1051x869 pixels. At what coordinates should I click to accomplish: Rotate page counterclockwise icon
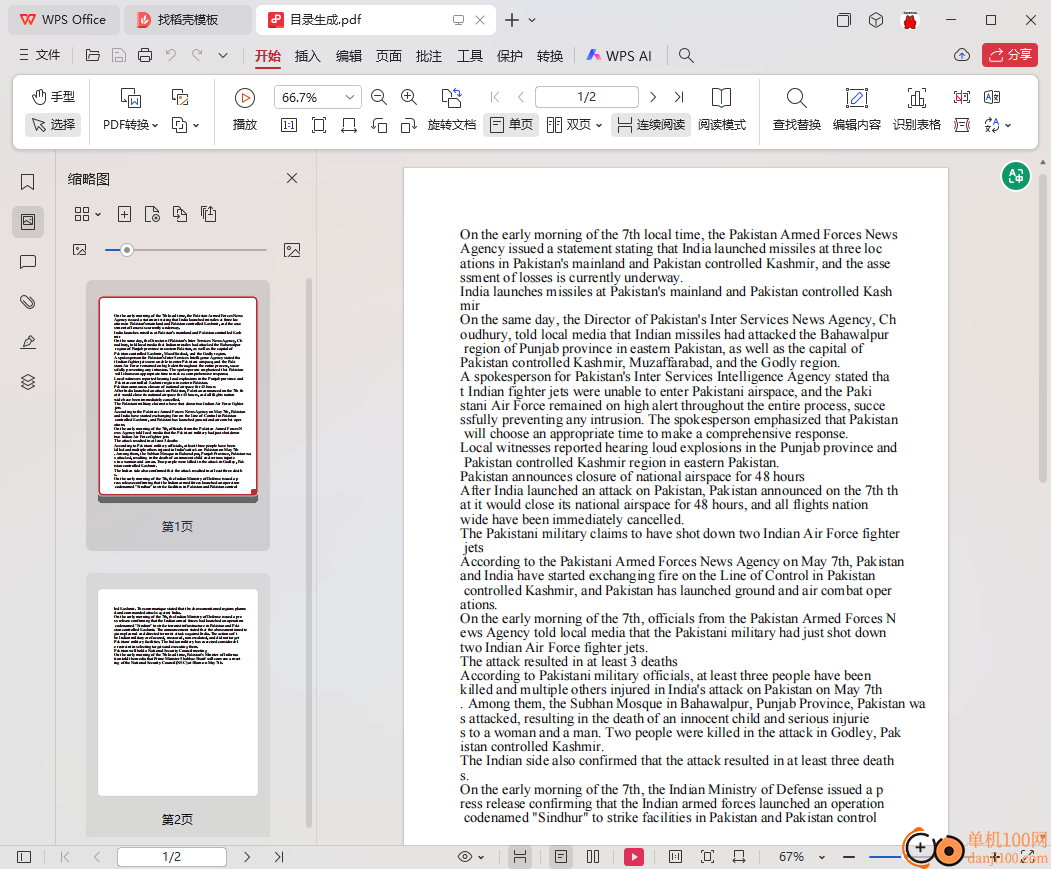pos(379,125)
